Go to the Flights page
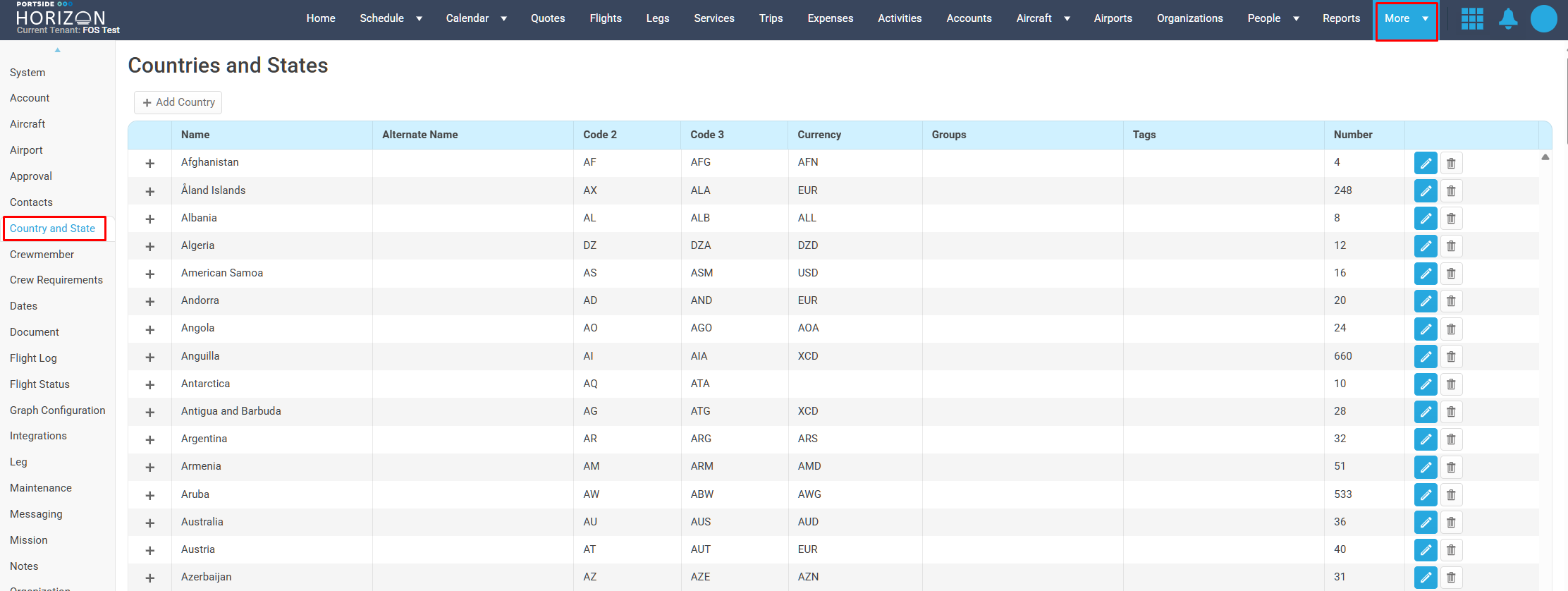 point(606,18)
